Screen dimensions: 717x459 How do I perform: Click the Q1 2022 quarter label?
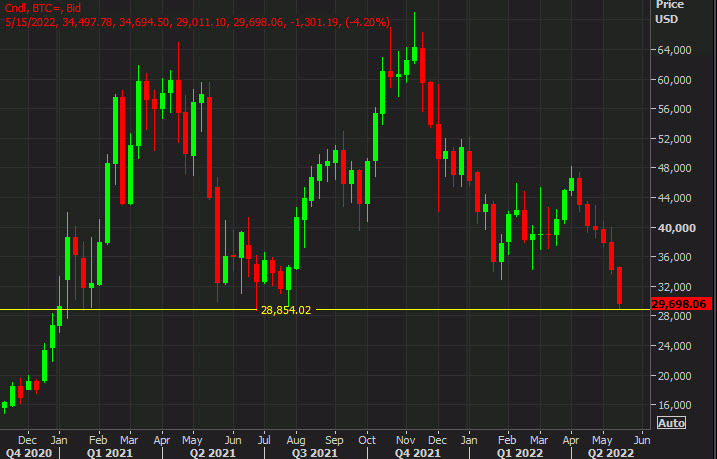click(x=520, y=453)
